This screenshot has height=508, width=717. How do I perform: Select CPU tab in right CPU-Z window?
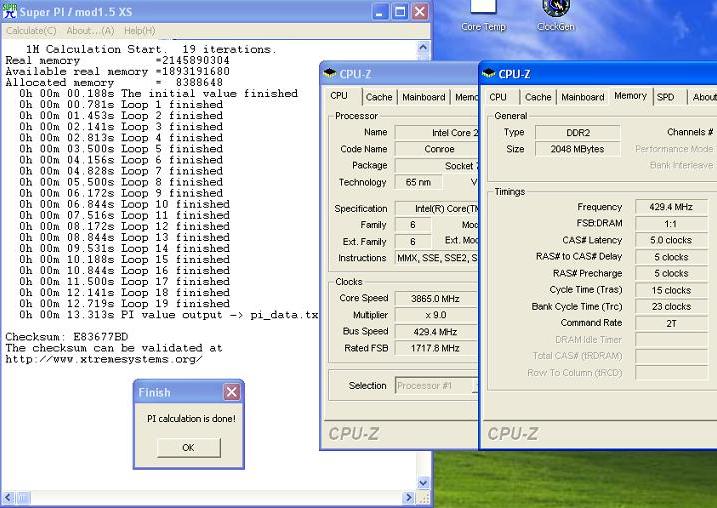(498, 97)
